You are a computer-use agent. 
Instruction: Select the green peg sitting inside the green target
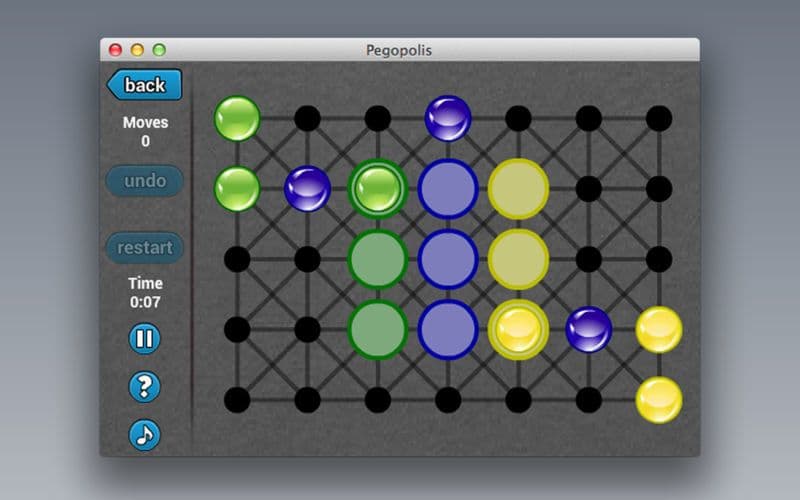(x=378, y=189)
